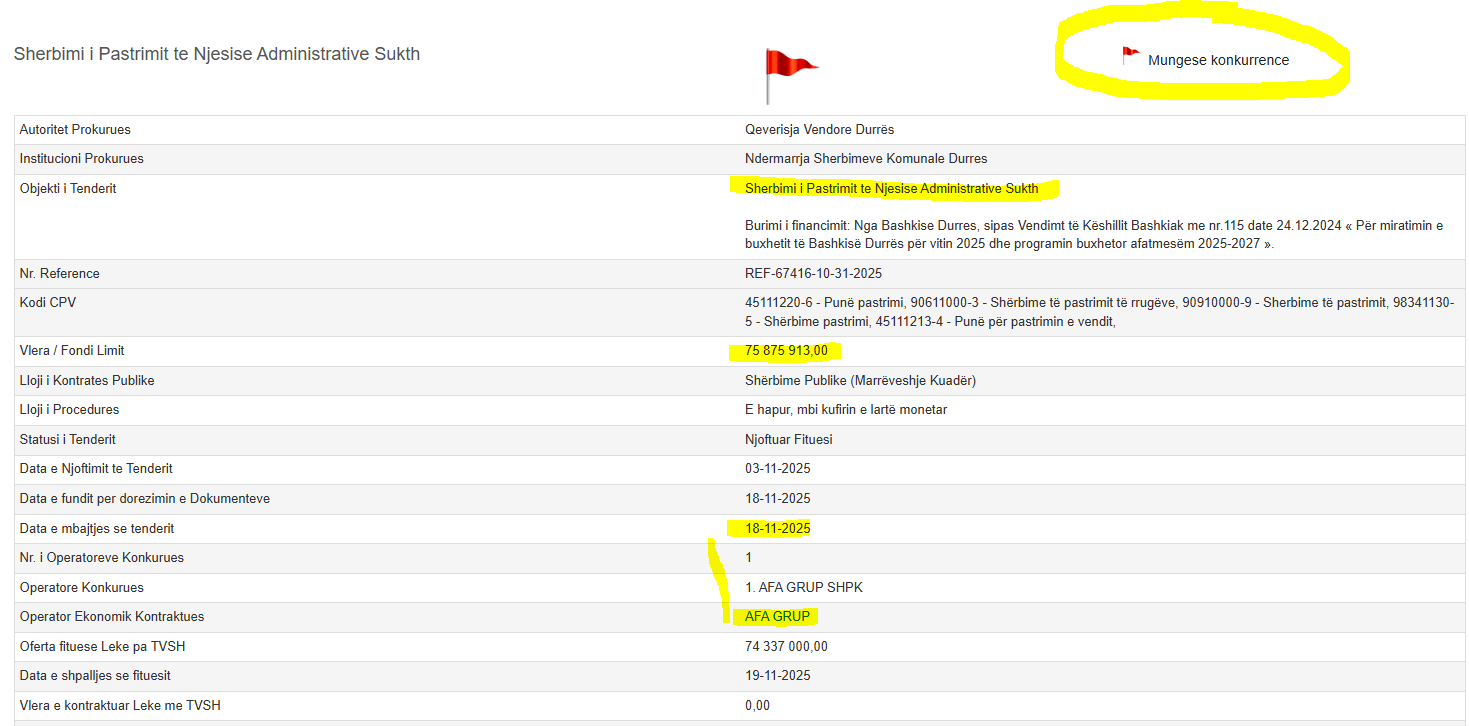
Task: Click tender announcement date 03-11-2025
Action: coord(777,468)
